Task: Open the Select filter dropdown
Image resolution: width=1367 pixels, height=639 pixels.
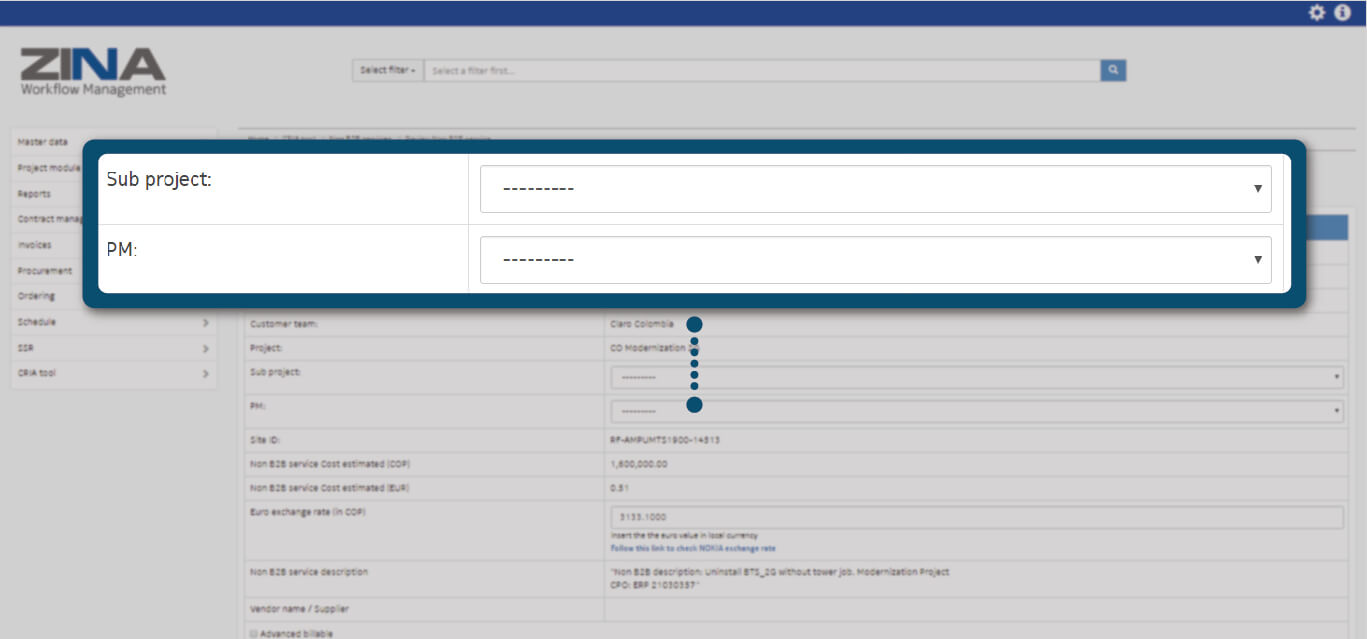Action: 388,70
